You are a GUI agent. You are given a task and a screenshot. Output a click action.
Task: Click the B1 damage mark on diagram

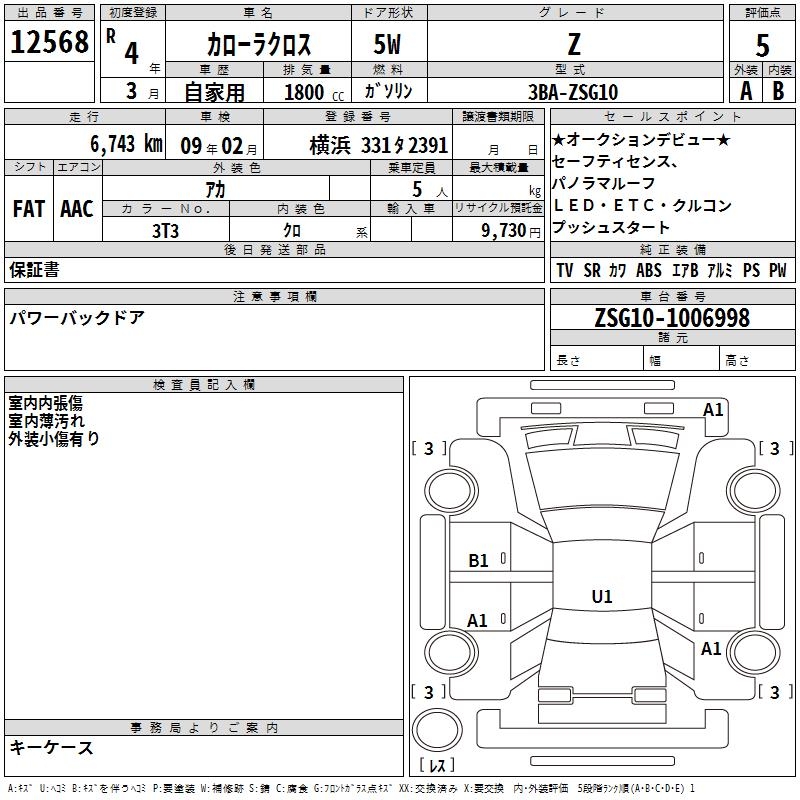point(478,561)
